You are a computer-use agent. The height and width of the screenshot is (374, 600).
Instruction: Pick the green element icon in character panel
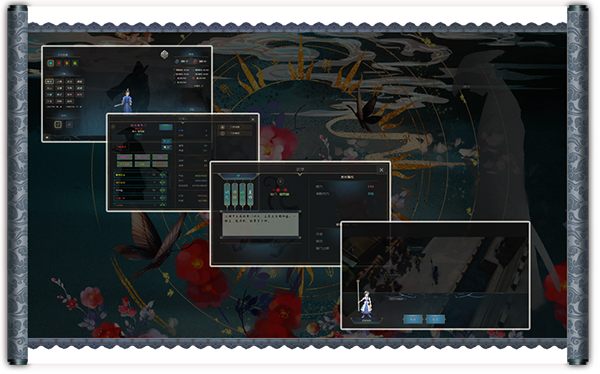point(75,63)
